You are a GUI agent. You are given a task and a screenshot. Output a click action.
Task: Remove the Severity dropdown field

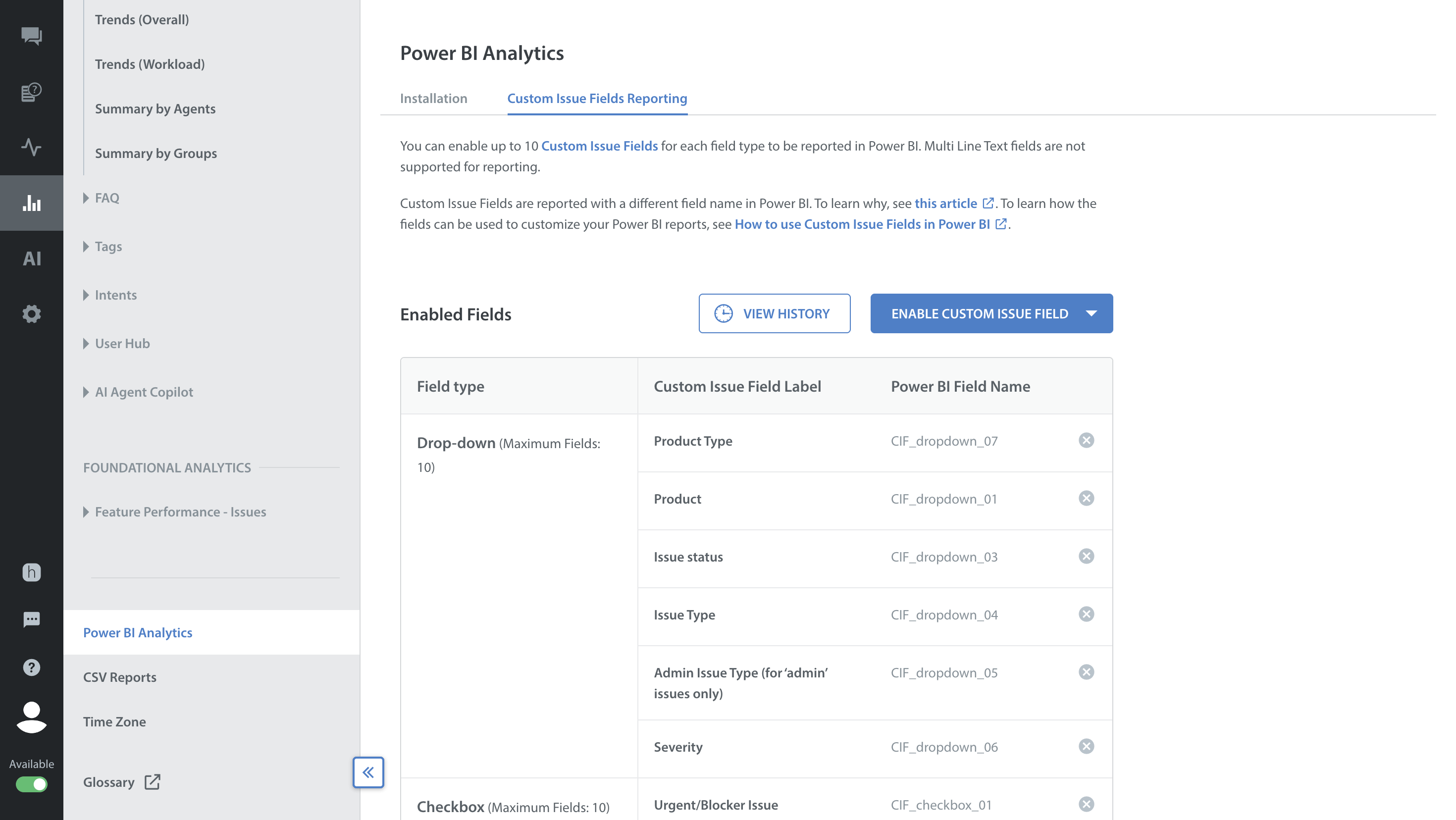click(x=1086, y=747)
